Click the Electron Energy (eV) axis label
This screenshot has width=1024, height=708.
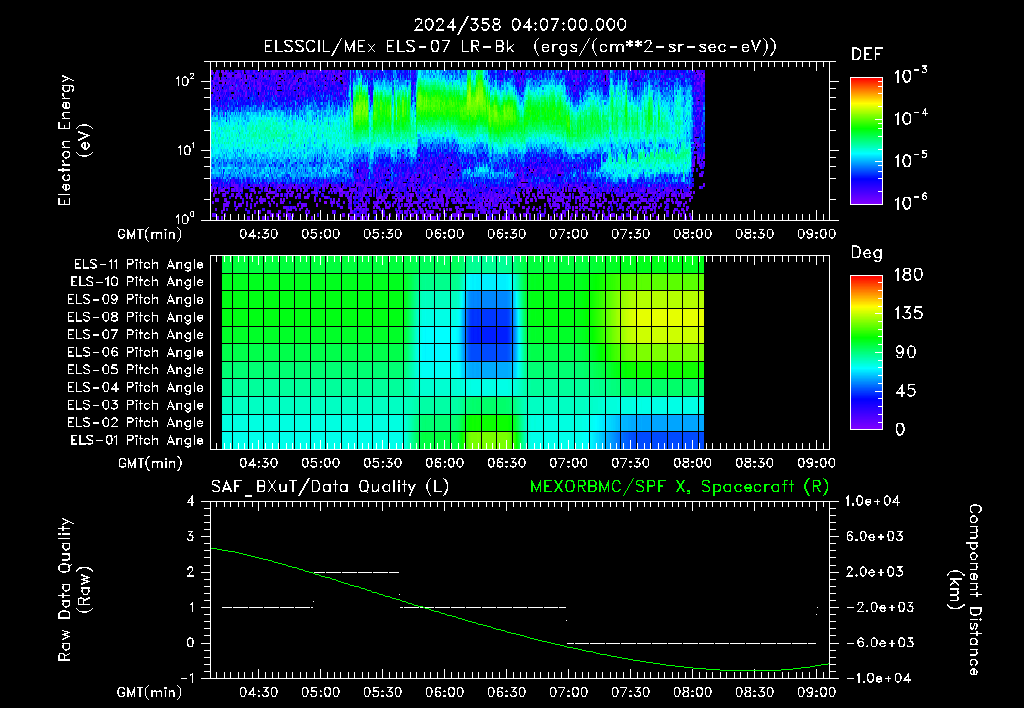tap(74, 140)
